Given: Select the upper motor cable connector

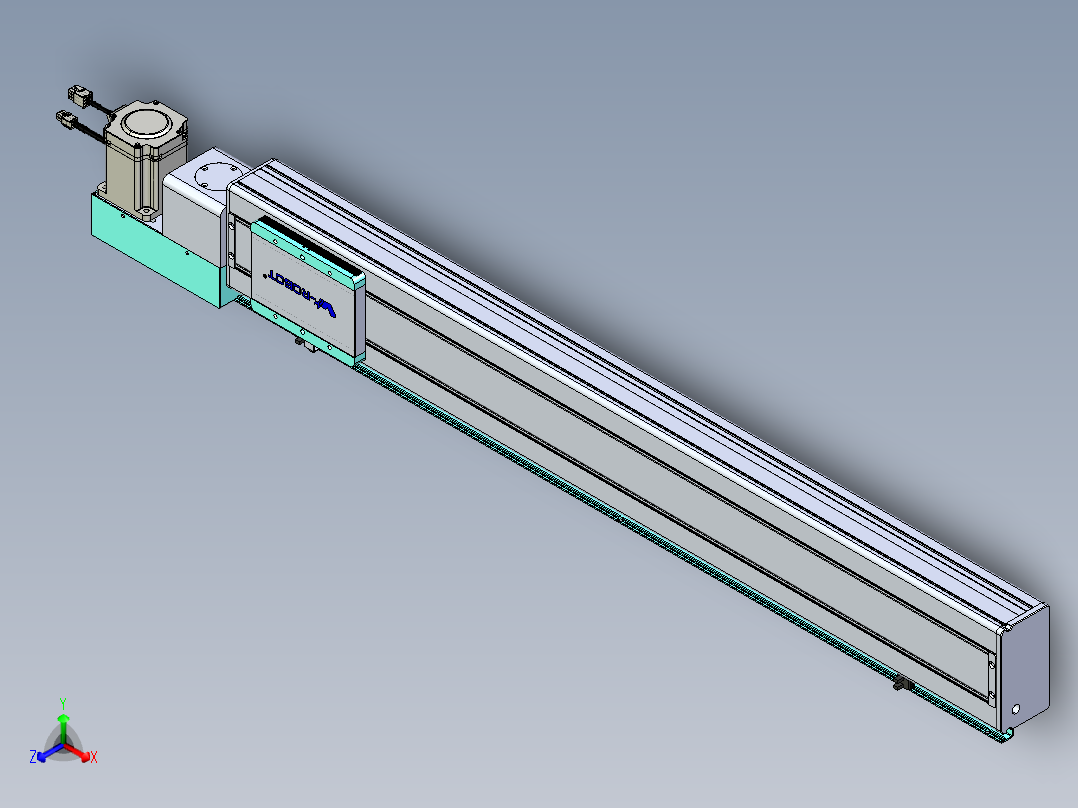Looking at the screenshot, I should coord(78,95).
